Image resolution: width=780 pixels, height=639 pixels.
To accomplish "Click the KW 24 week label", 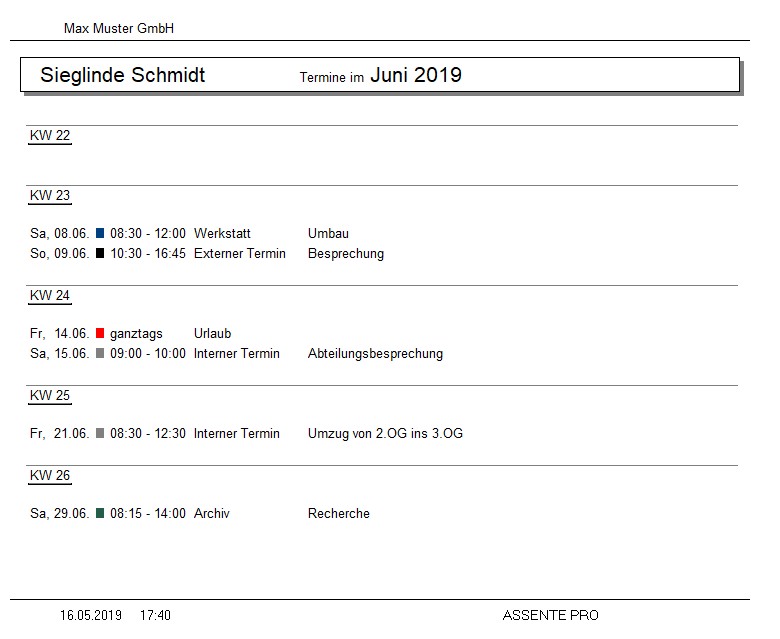I will 50,296.
